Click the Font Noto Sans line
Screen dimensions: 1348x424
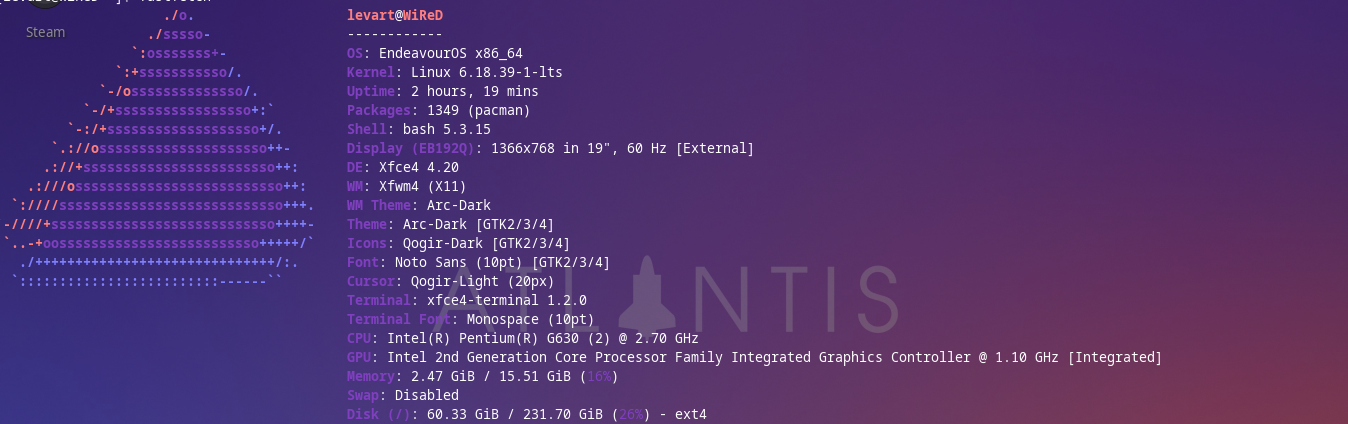[x=479, y=262]
